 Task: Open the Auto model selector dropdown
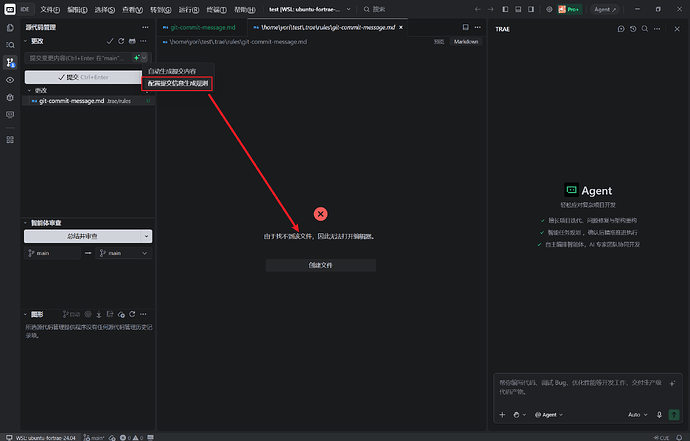point(638,415)
